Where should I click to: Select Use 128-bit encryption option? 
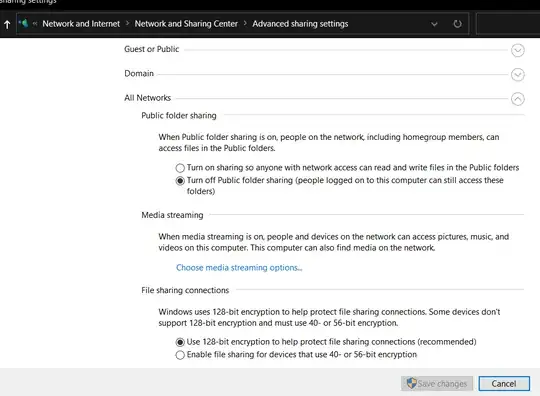180,342
